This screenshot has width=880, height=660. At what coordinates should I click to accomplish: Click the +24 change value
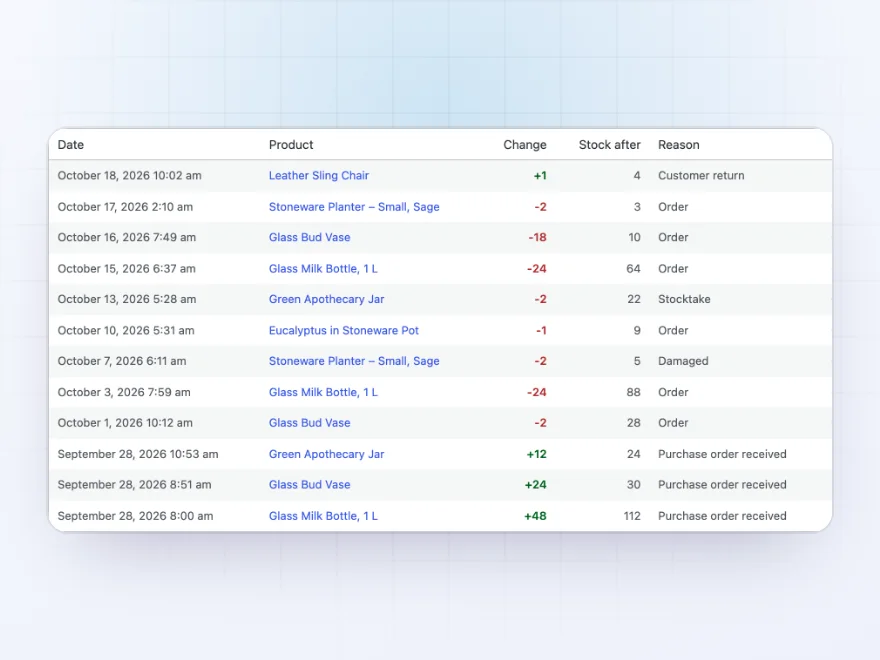click(x=535, y=484)
